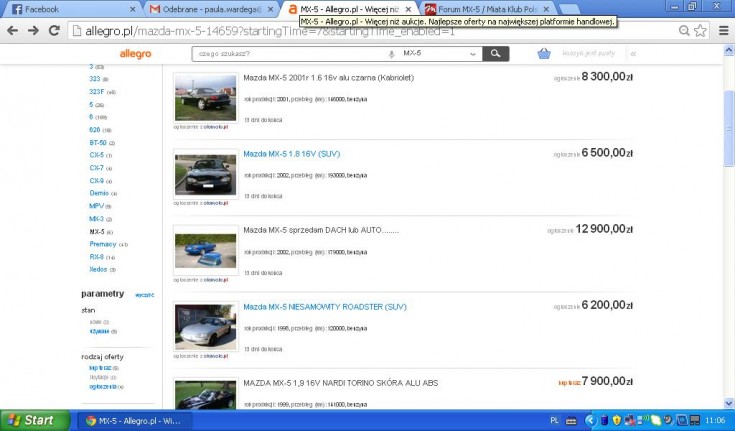Open the Mazda MX-5 2001r 1.6 16v listing title
Screen dimensions: 735x431
point(329,78)
